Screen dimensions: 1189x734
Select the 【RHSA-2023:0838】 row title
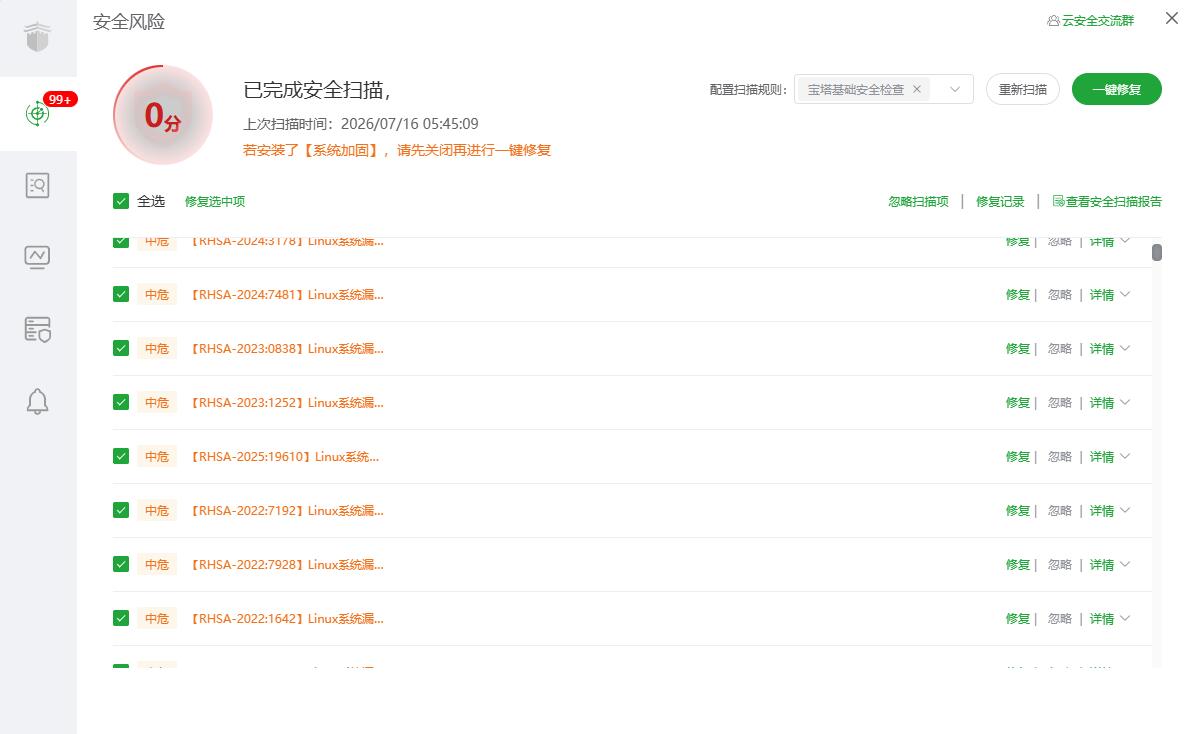tap(287, 349)
